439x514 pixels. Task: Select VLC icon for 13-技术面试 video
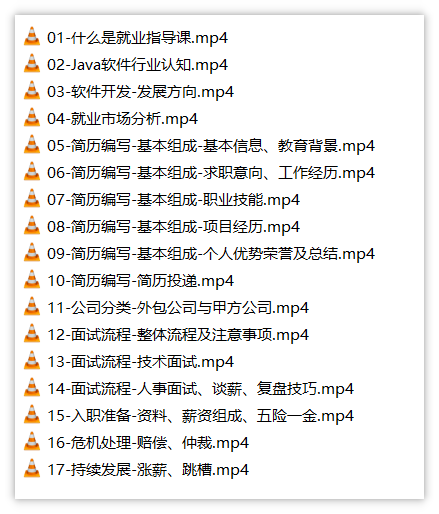pyautogui.click(x=32, y=360)
